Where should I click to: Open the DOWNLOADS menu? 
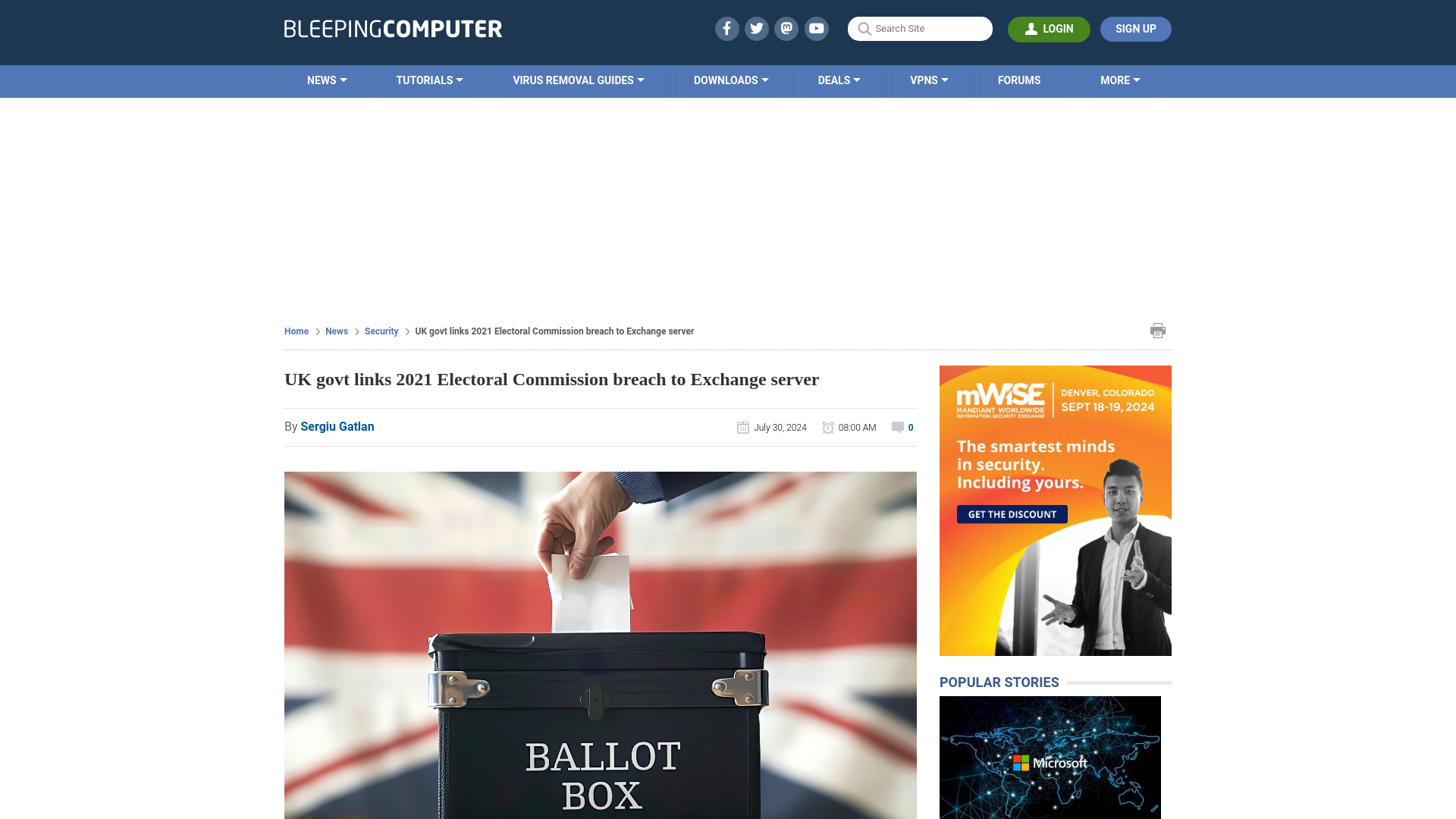coord(731,80)
